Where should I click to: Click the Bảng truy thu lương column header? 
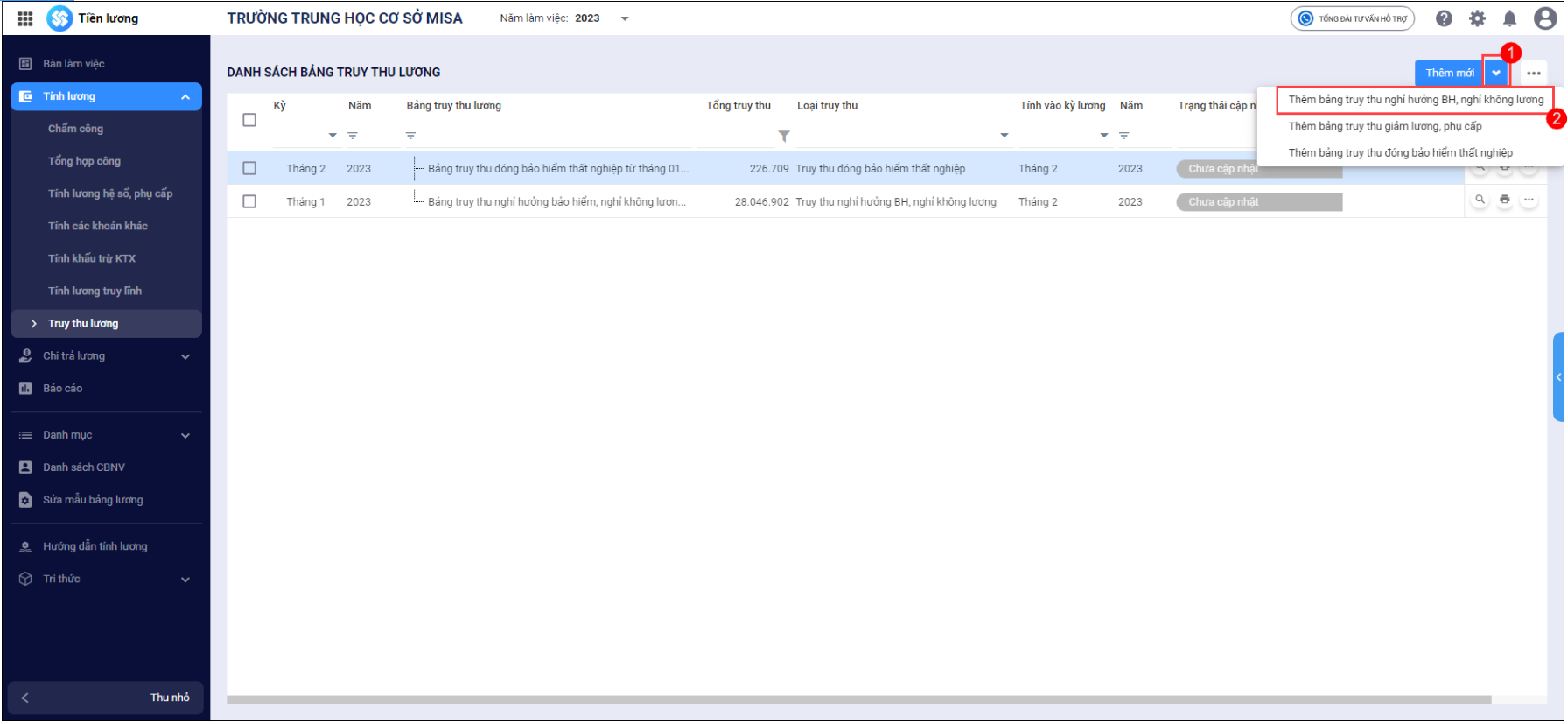coord(453,106)
